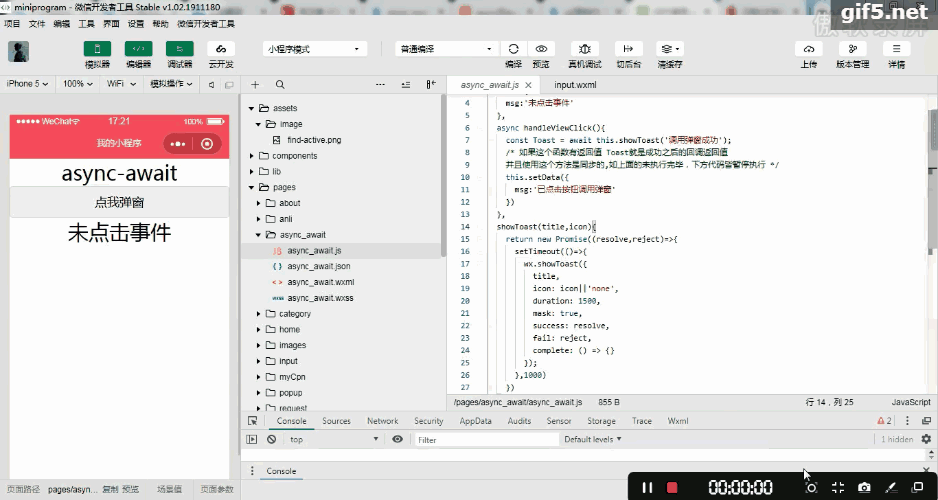Open the mini program mode dropdown

(x=315, y=49)
